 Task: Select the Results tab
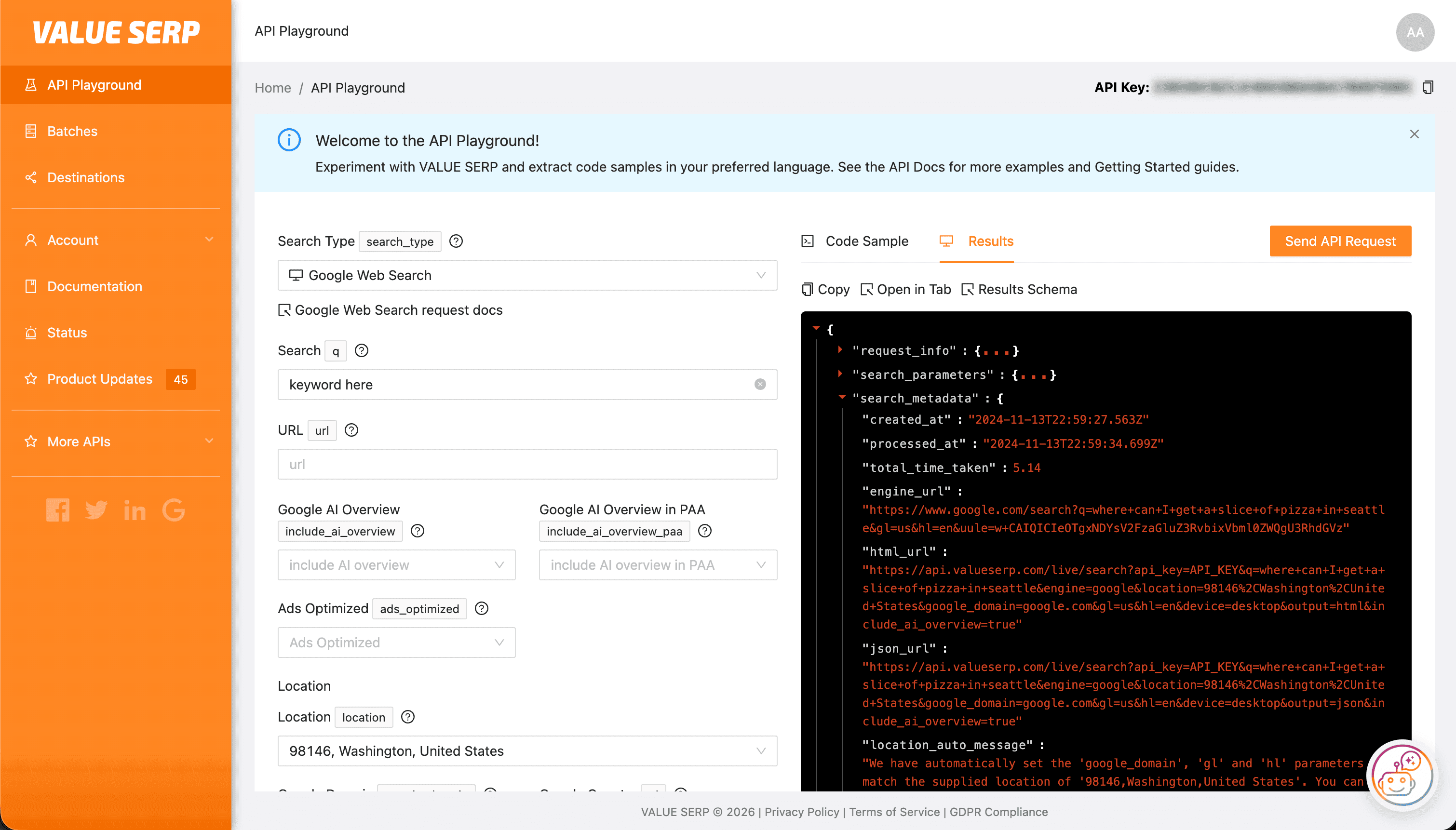pos(977,241)
